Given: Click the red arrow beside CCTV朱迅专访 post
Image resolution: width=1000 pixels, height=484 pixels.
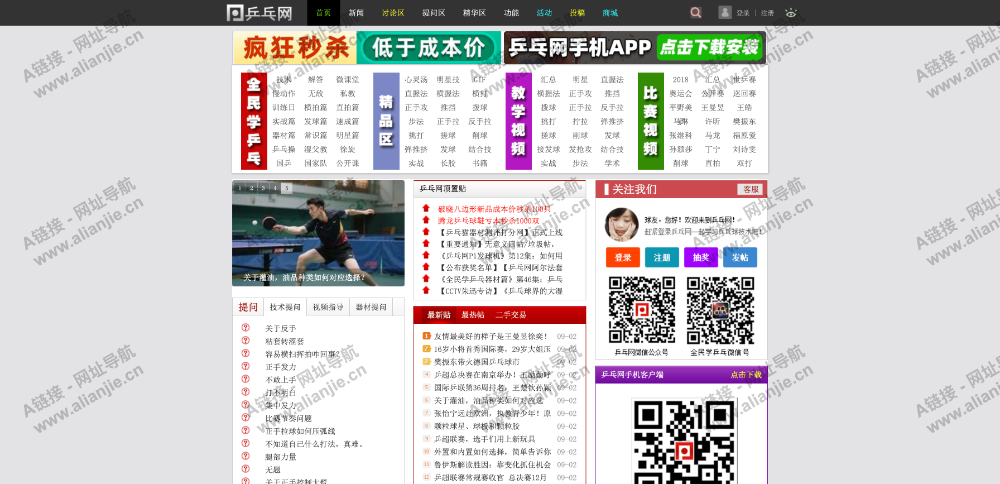Looking at the screenshot, I should pos(426,290).
